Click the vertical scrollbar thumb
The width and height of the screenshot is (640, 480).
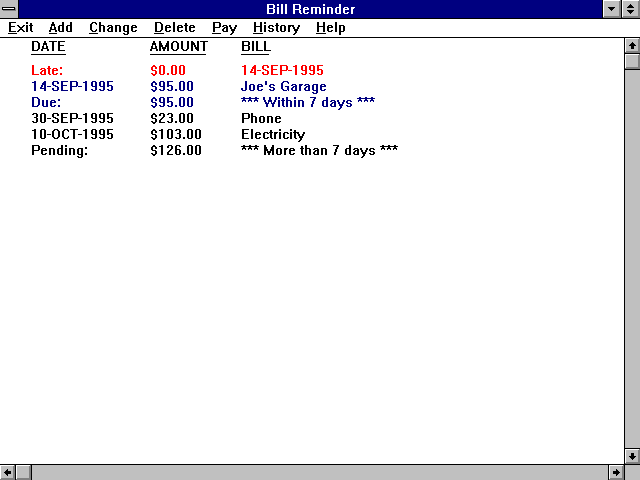click(631, 61)
